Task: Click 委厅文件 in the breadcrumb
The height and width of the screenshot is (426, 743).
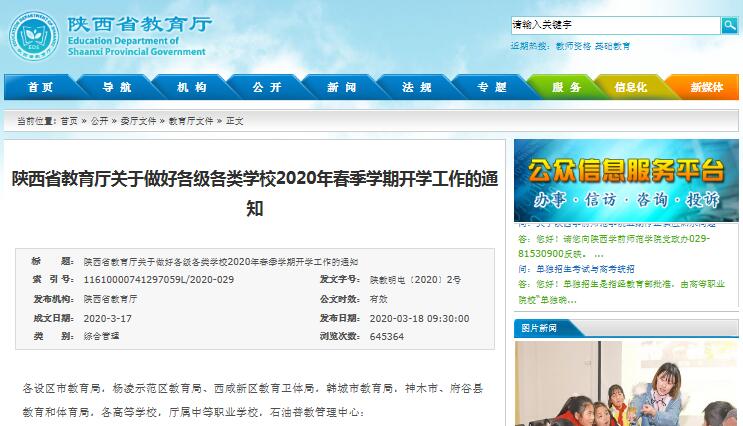Action: click(x=138, y=120)
